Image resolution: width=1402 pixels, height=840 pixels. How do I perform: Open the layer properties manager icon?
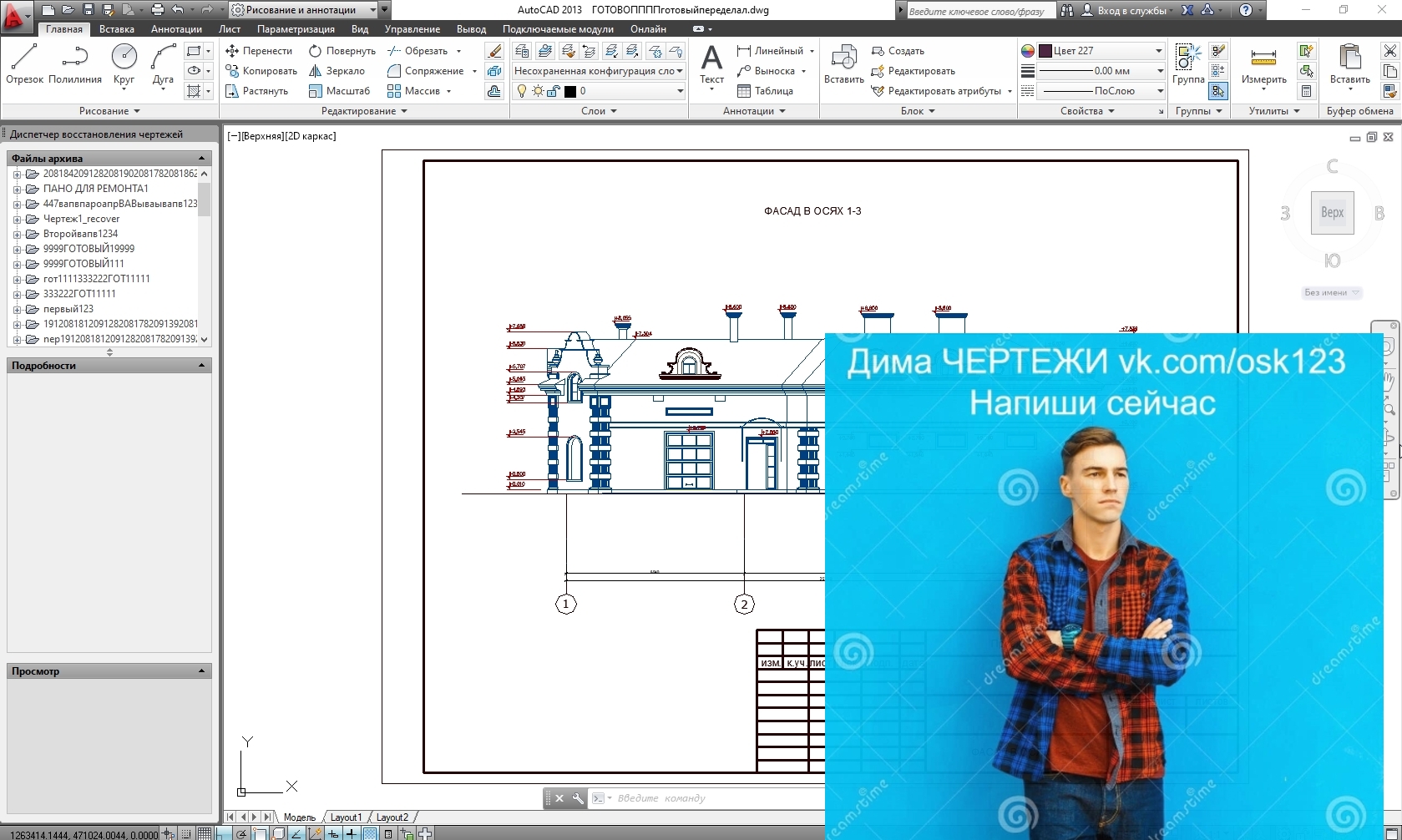point(522,51)
